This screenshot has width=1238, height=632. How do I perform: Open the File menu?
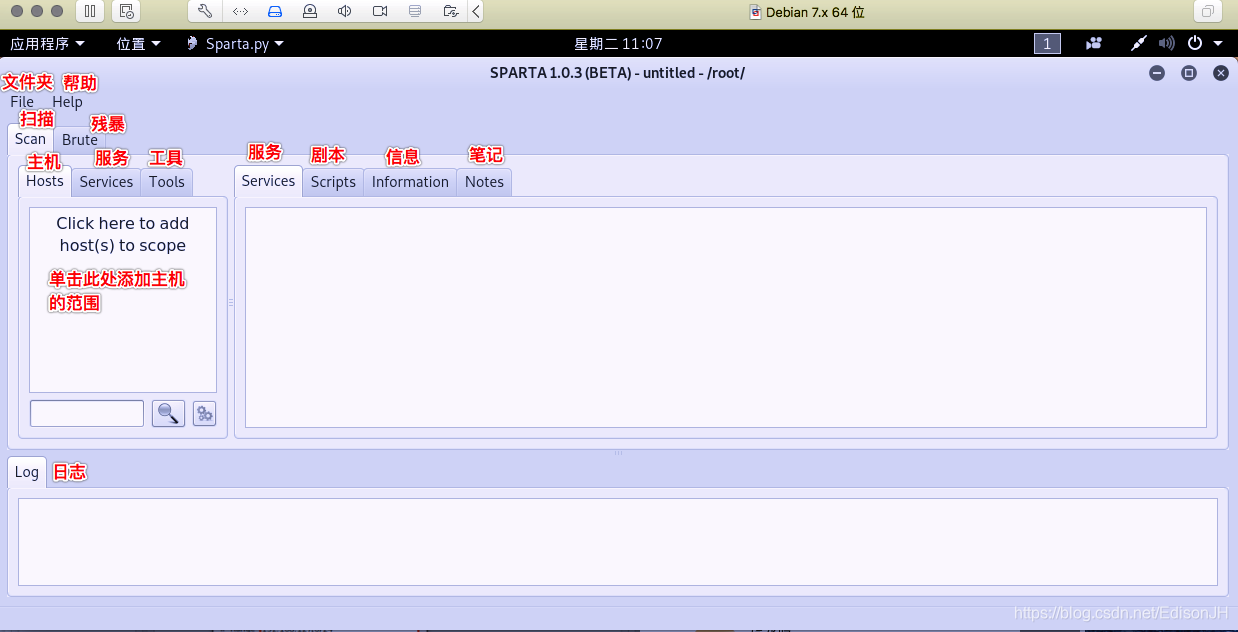[x=22, y=102]
